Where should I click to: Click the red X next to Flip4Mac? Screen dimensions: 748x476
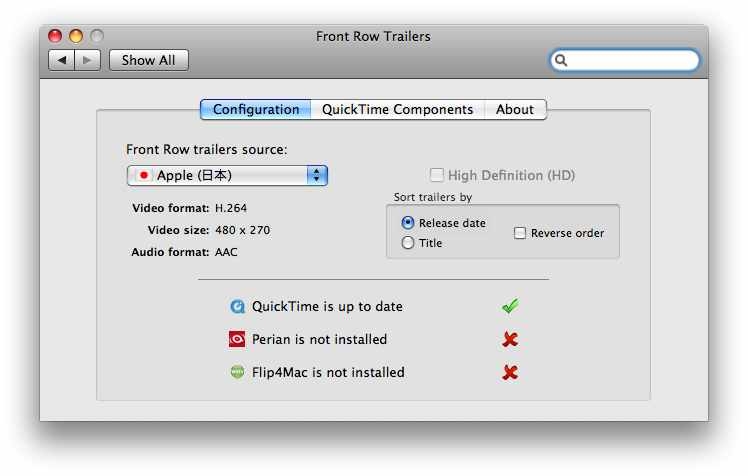point(510,372)
